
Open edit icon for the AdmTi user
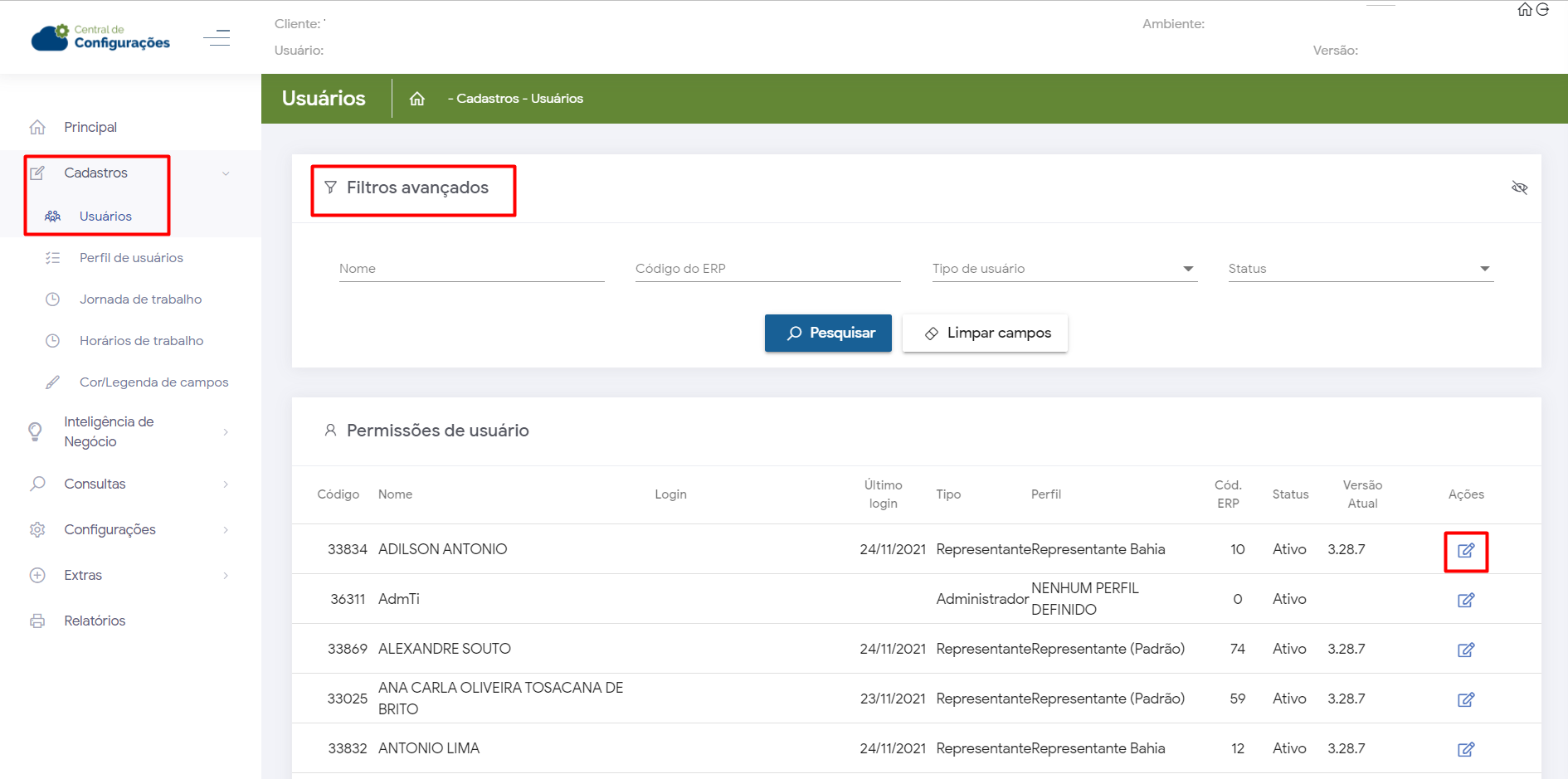coord(1466,600)
